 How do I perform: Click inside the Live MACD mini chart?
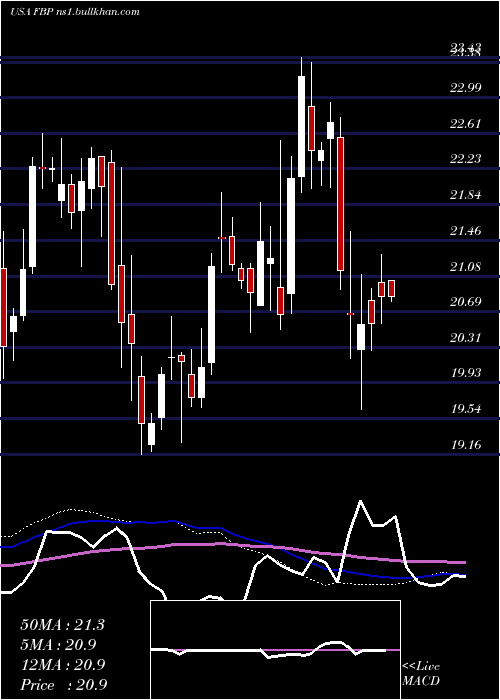pos(275,650)
